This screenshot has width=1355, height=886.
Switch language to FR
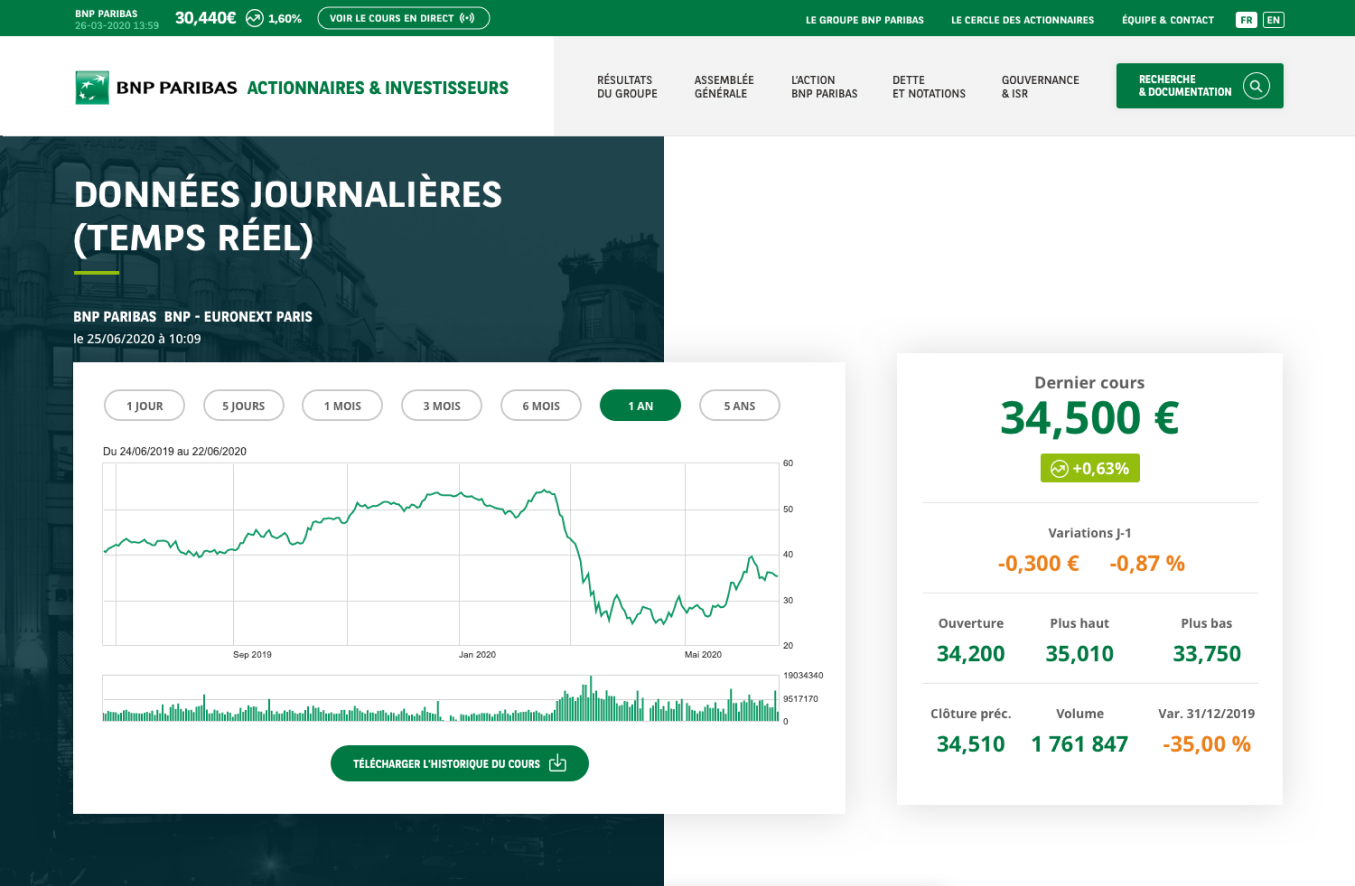click(x=1246, y=20)
